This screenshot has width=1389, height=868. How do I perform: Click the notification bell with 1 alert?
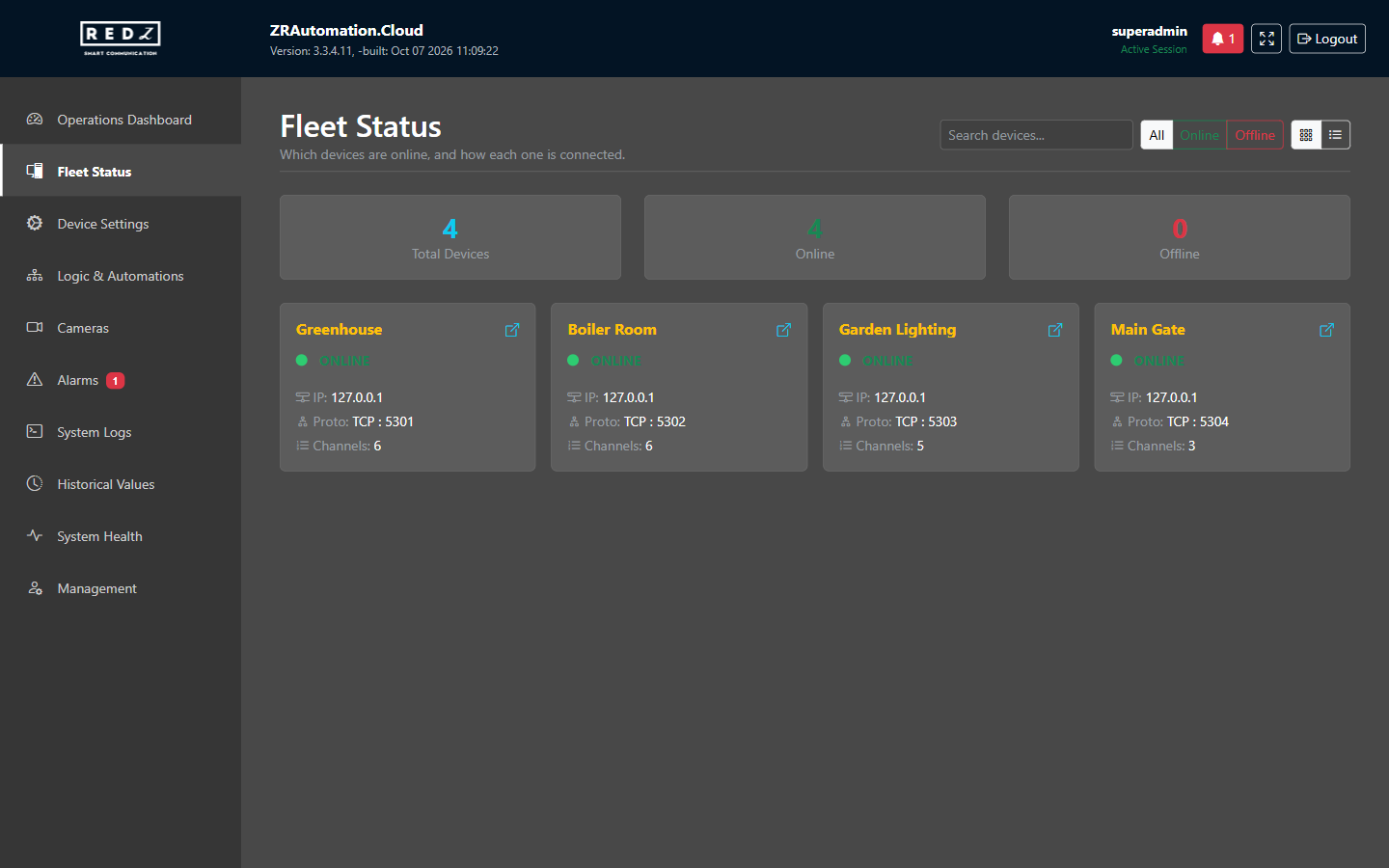click(1222, 39)
